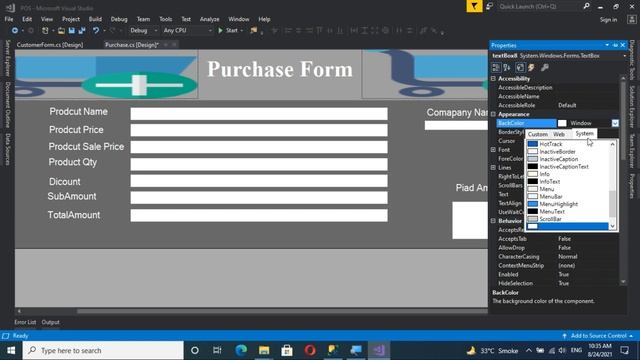Click the account icon next to Sign in
This screenshot has height=360, width=640.
click(631, 19)
